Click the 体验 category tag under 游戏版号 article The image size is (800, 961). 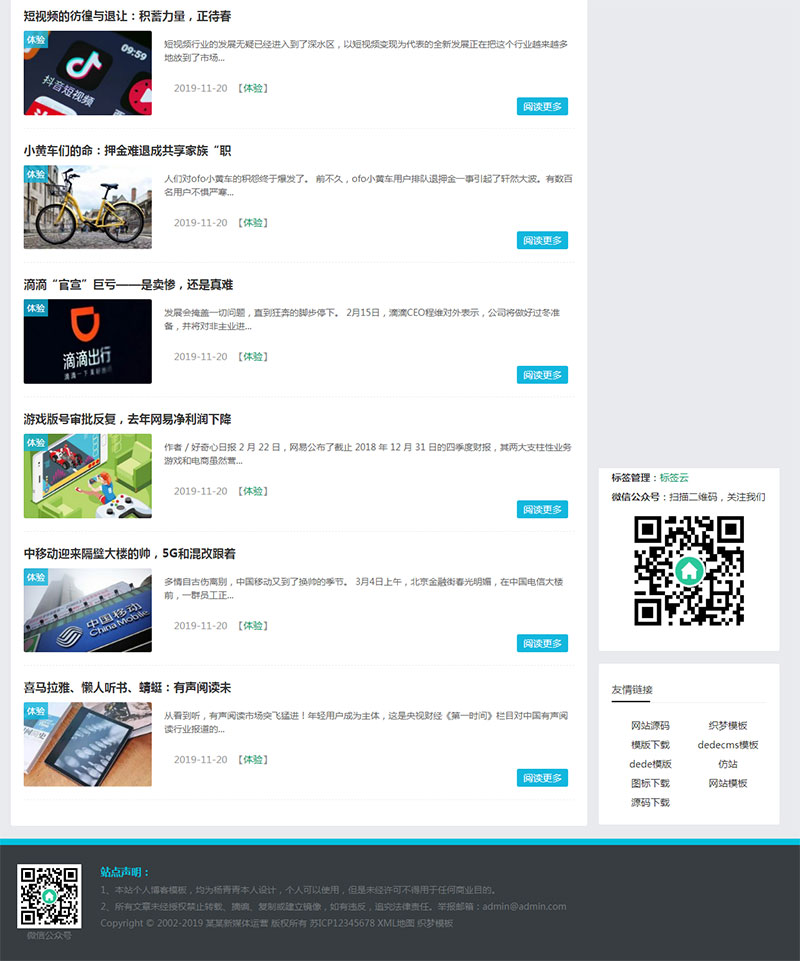[x=253, y=491]
